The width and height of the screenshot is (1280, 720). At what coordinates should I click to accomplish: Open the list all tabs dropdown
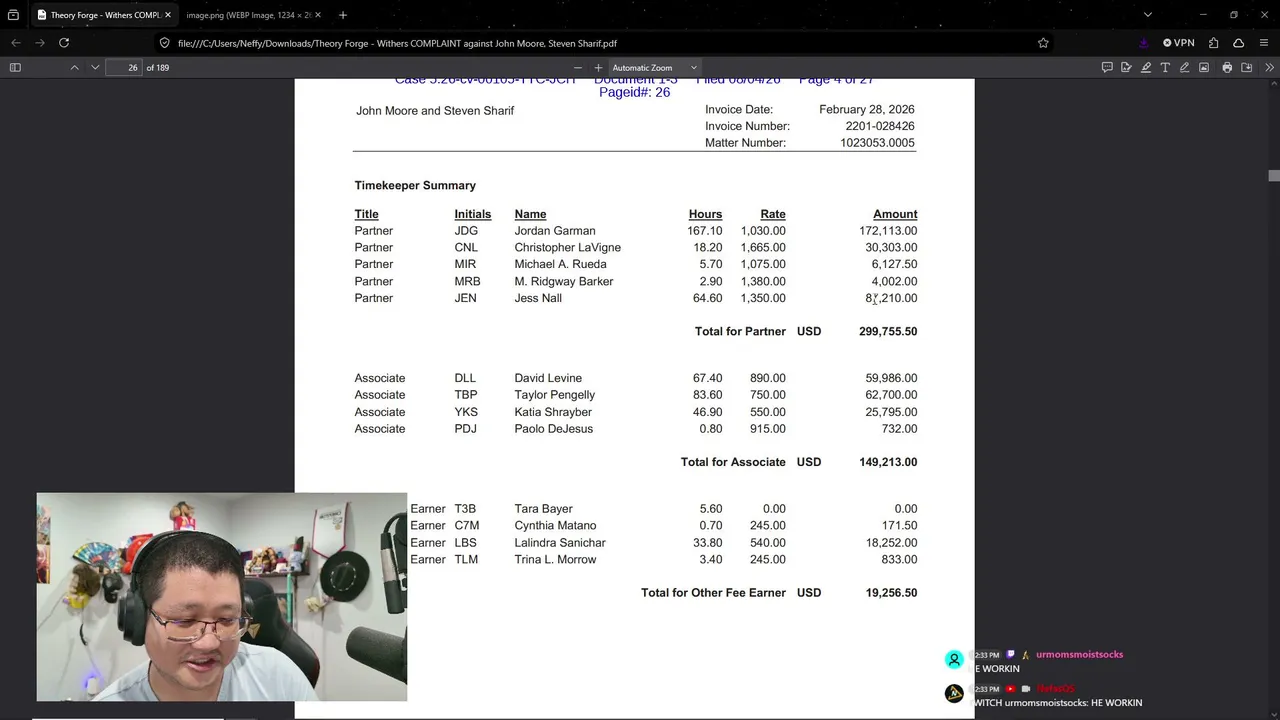pyautogui.click(x=1147, y=15)
